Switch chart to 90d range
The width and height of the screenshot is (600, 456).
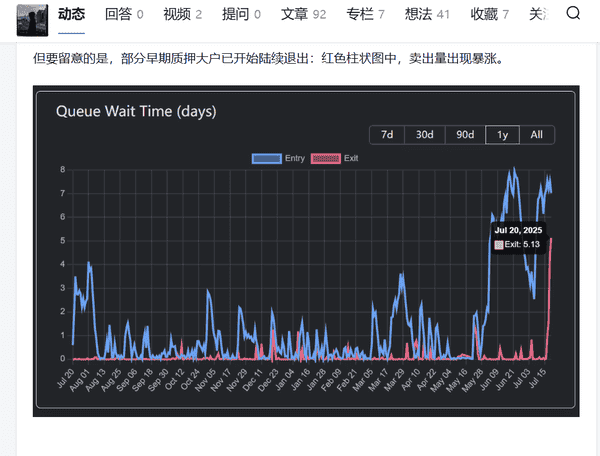tap(465, 135)
